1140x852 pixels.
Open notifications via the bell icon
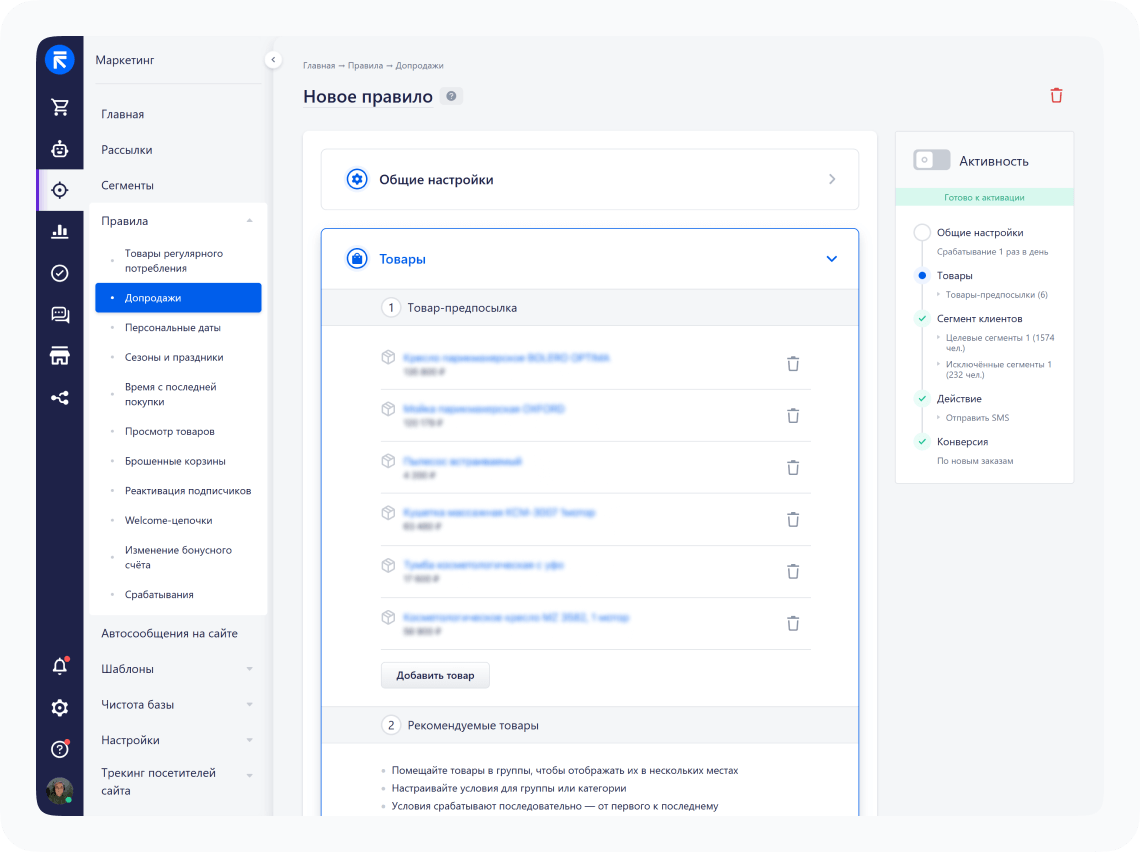[60, 665]
